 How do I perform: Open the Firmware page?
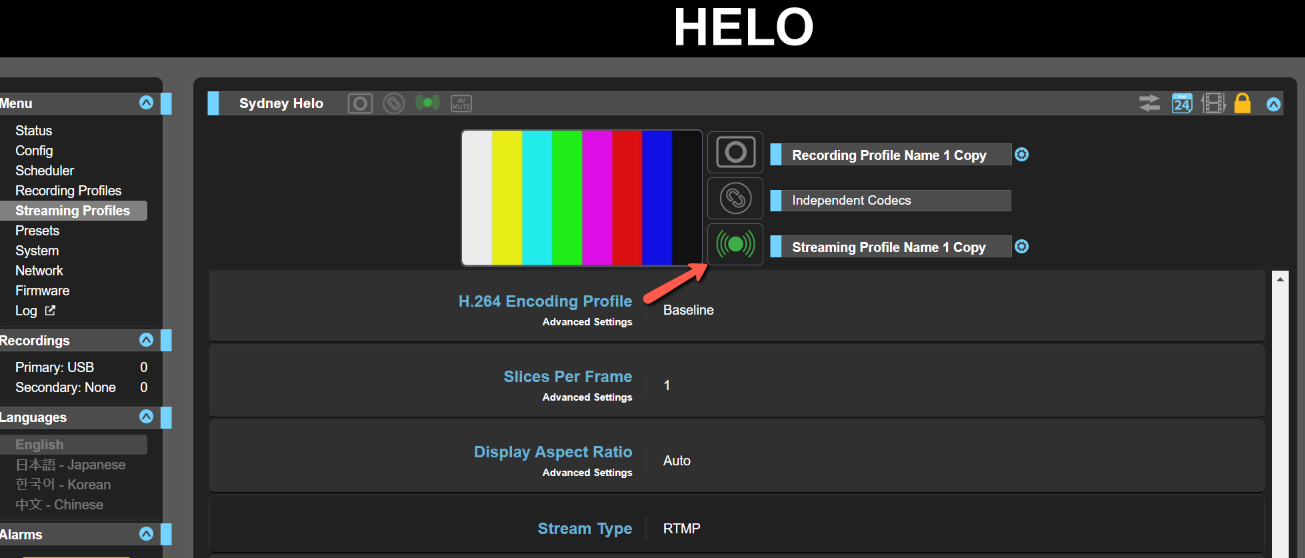42,291
